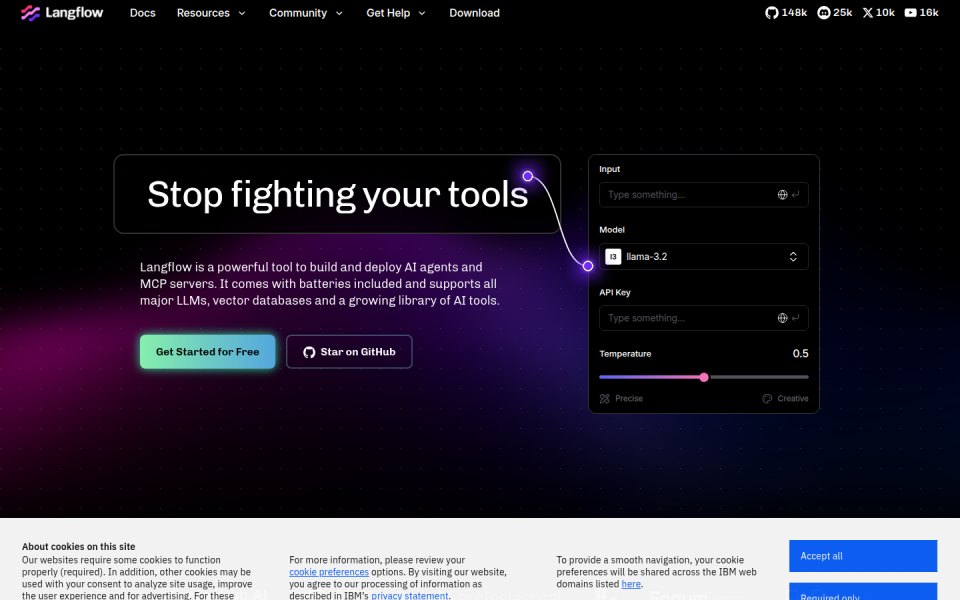The height and width of the screenshot is (600, 960).
Task: Focus the API Key text field
Action: click(x=703, y=318)
